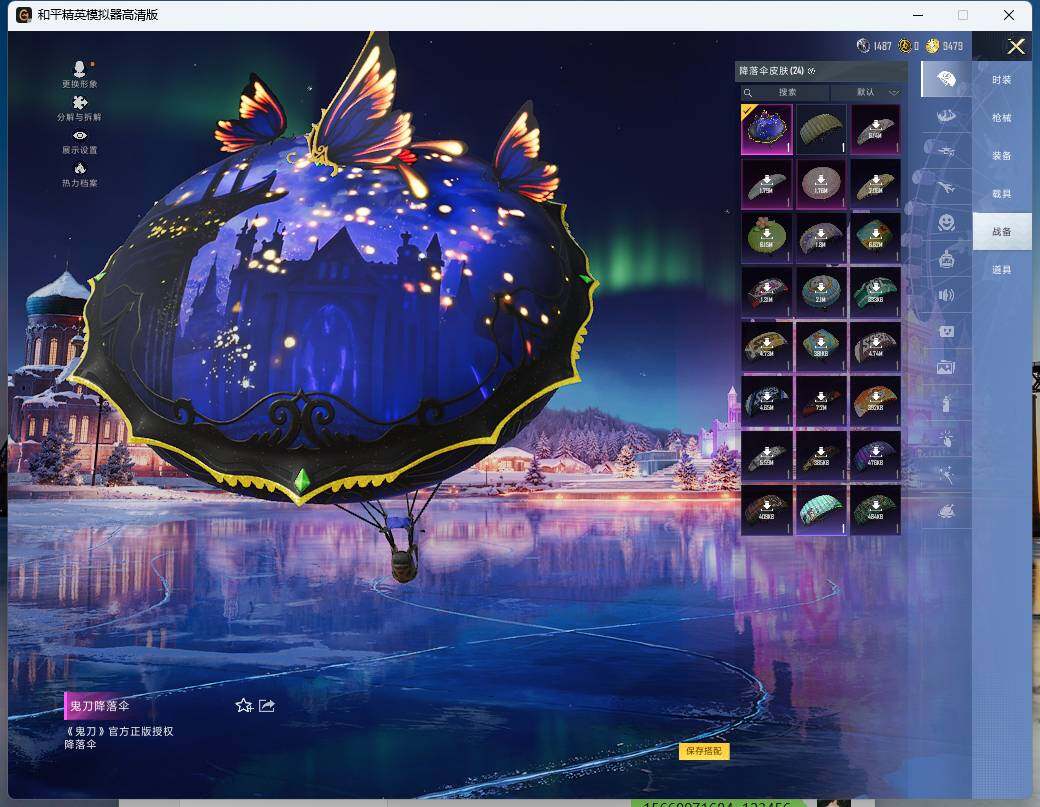Select the roast chicken category icon at bottom
Screen dimensions: 1040x807
click(x=946, y=511)
